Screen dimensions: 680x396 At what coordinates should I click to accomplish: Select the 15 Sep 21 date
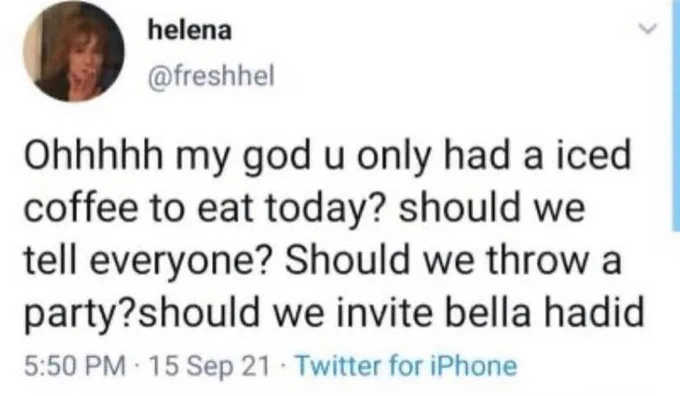(x=209, y=366)
